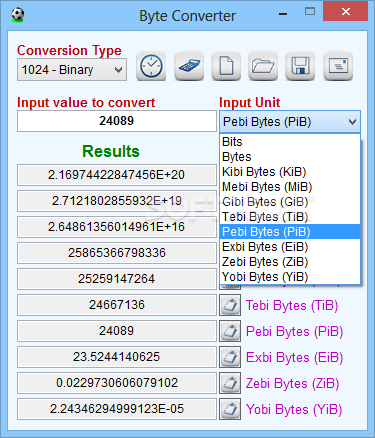Viewport: 375px width, 438px height.
Task: Click the Pebi Bytes (PiB) purple label
Action: [x=295, y=331]
